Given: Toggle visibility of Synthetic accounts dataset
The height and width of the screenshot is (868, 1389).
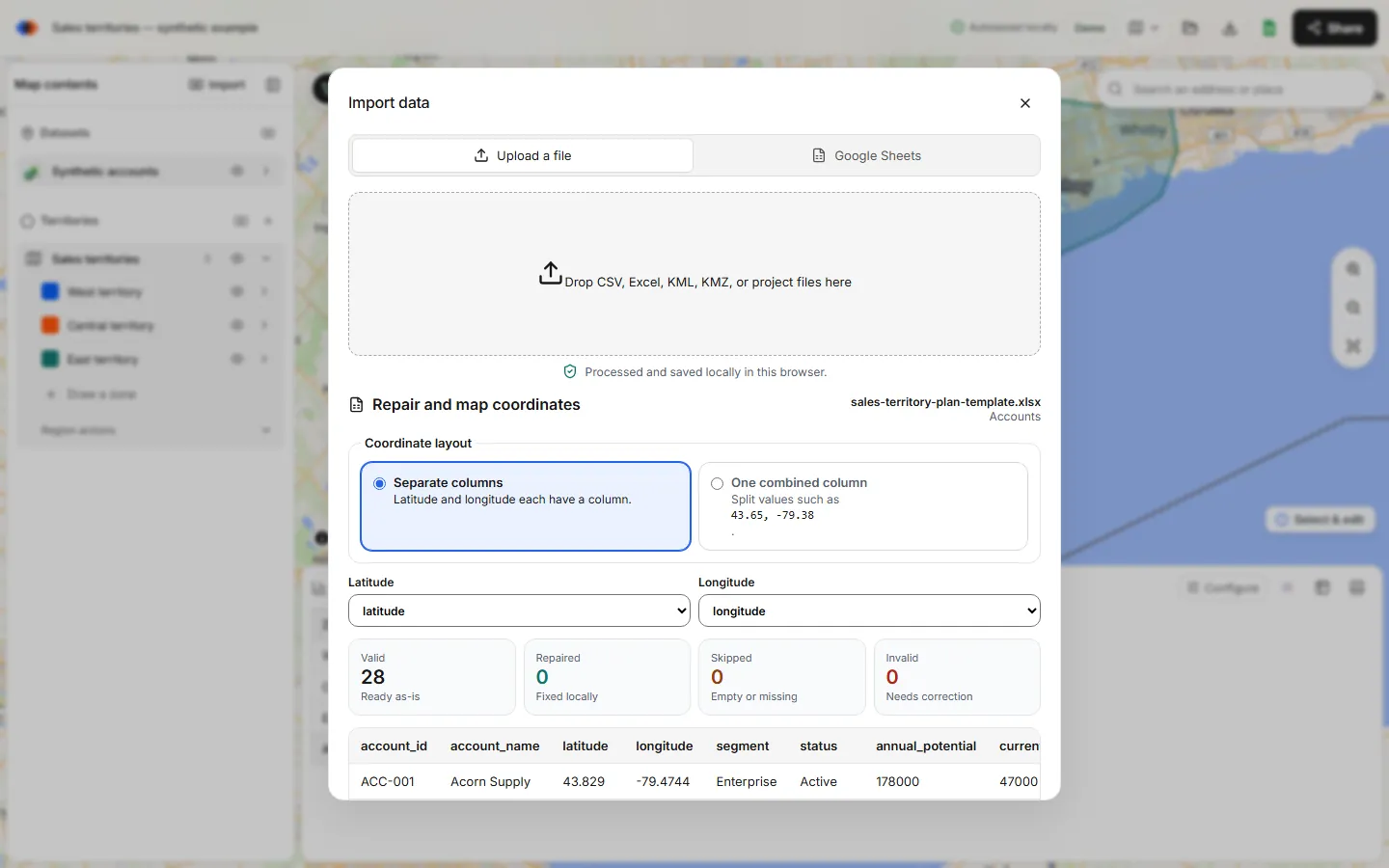Looking at the screenshot, I should coord(237,172).
